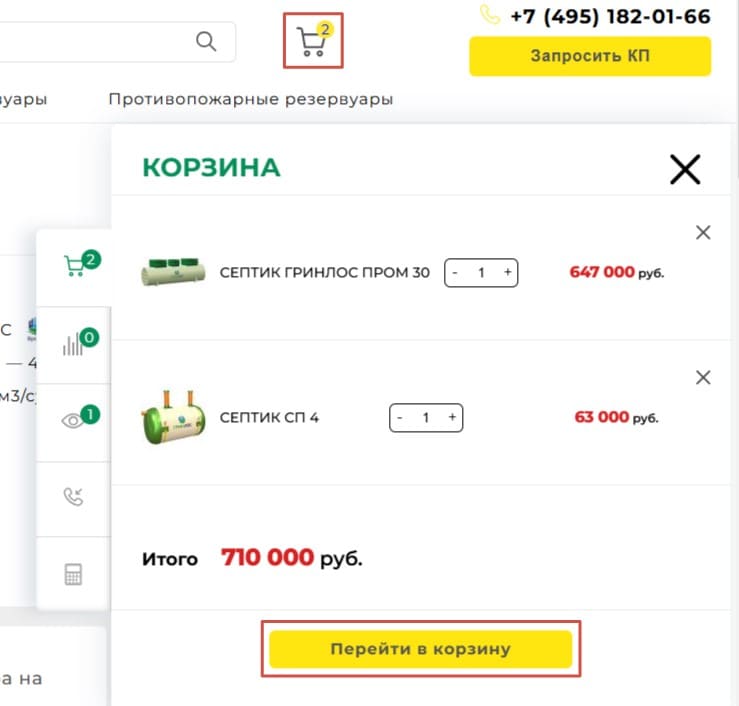Click the Перейти в корзину button
739x706 pixels.
[420, 649]
